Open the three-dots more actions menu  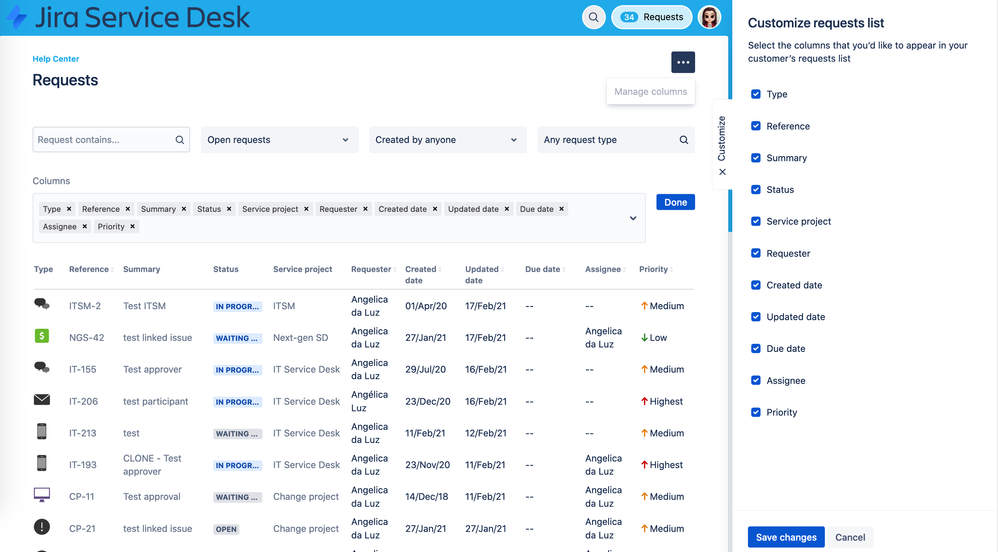[683, 62]
